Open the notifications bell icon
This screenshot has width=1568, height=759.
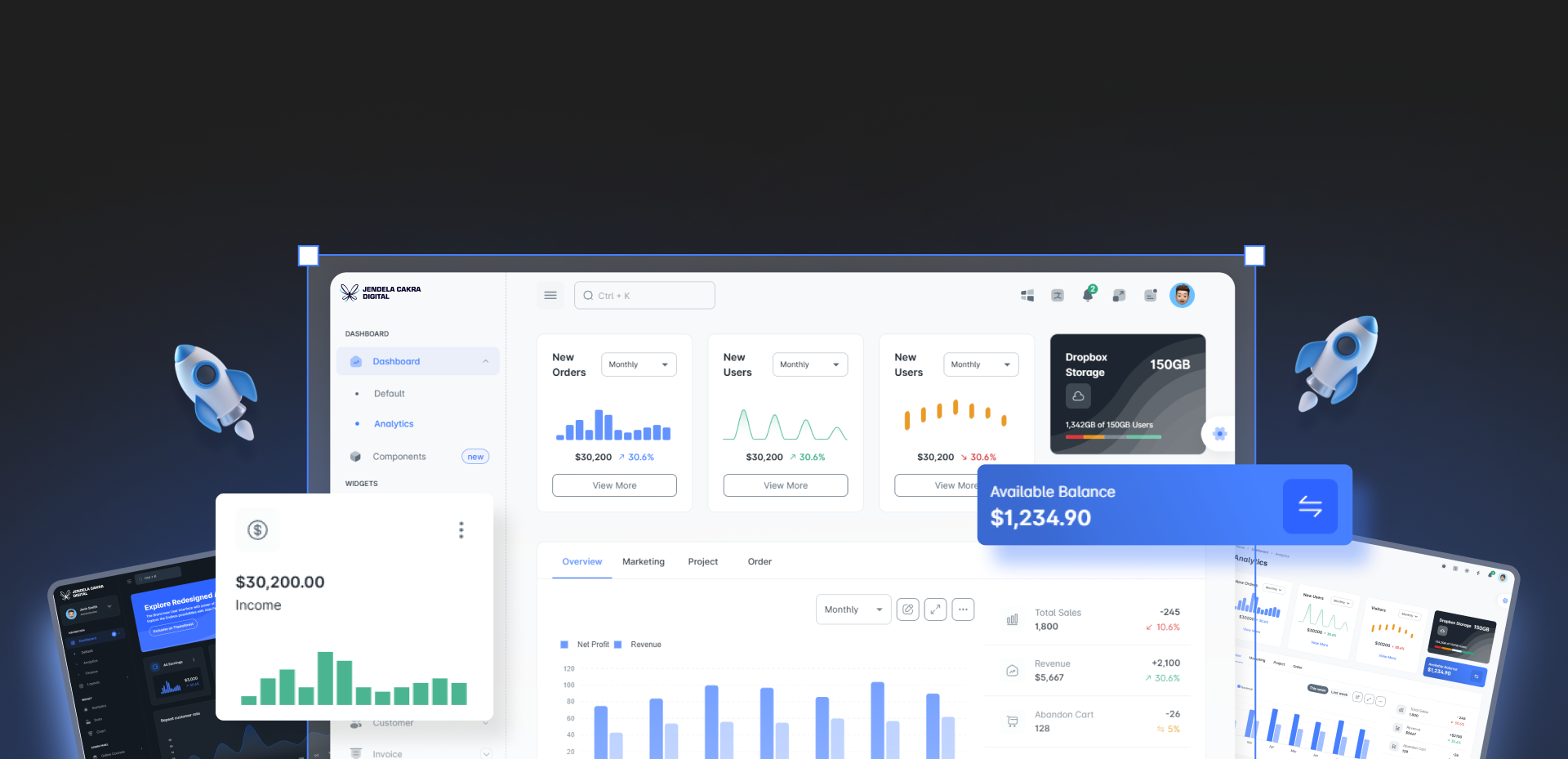pos(1088,295)
